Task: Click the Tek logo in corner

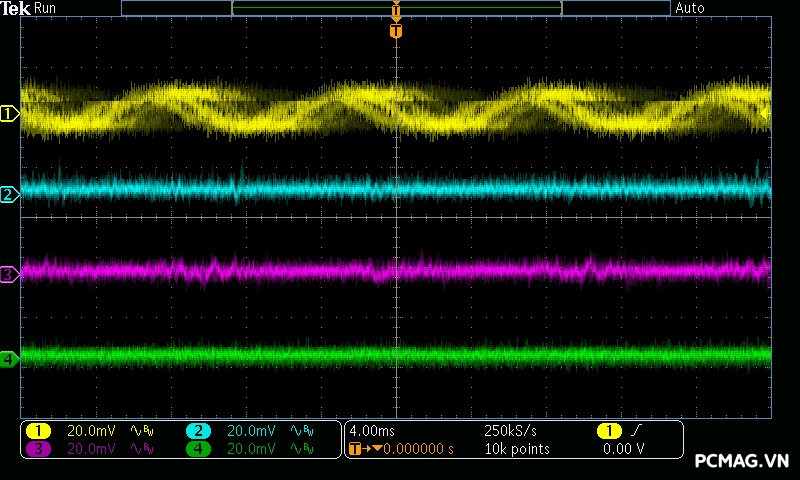Action: (16, 8)
